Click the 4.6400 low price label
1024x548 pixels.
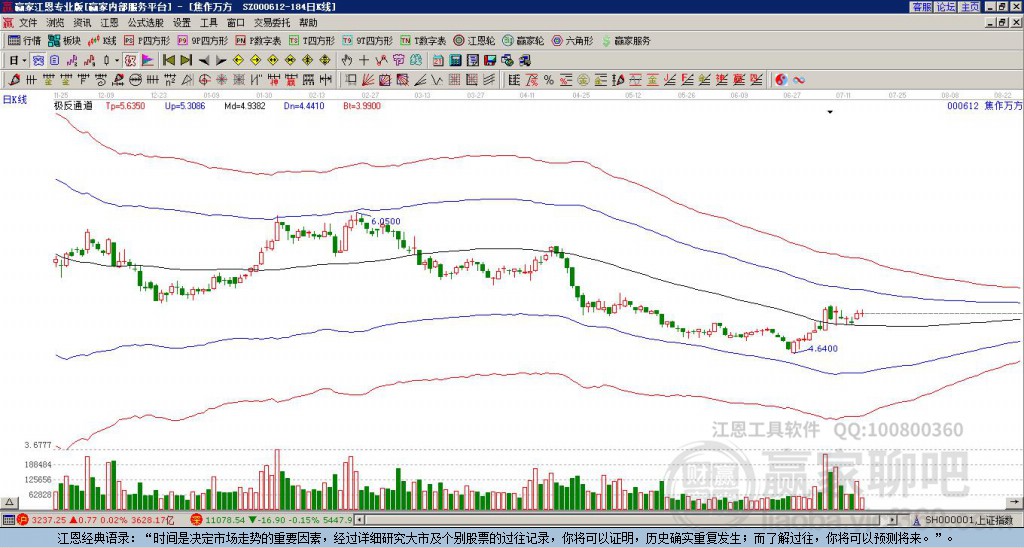pyautogui.click(x=823, y=349)
